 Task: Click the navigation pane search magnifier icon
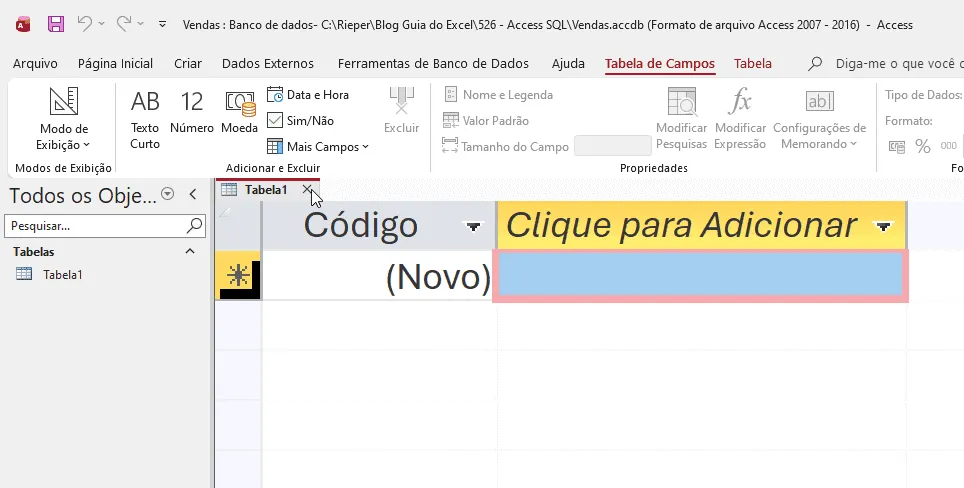click(x=194, y=226)
